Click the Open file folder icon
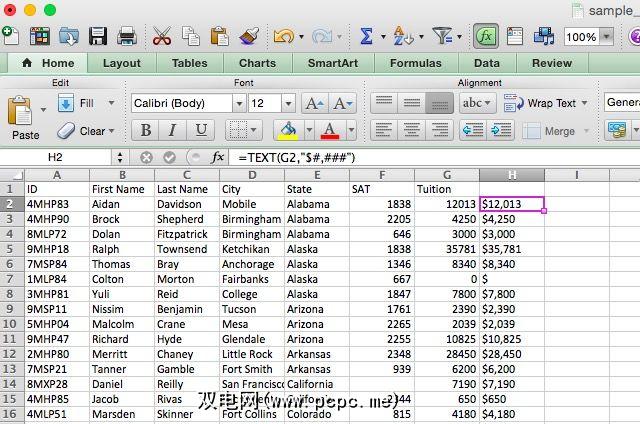640x424 pixels. 69,36
